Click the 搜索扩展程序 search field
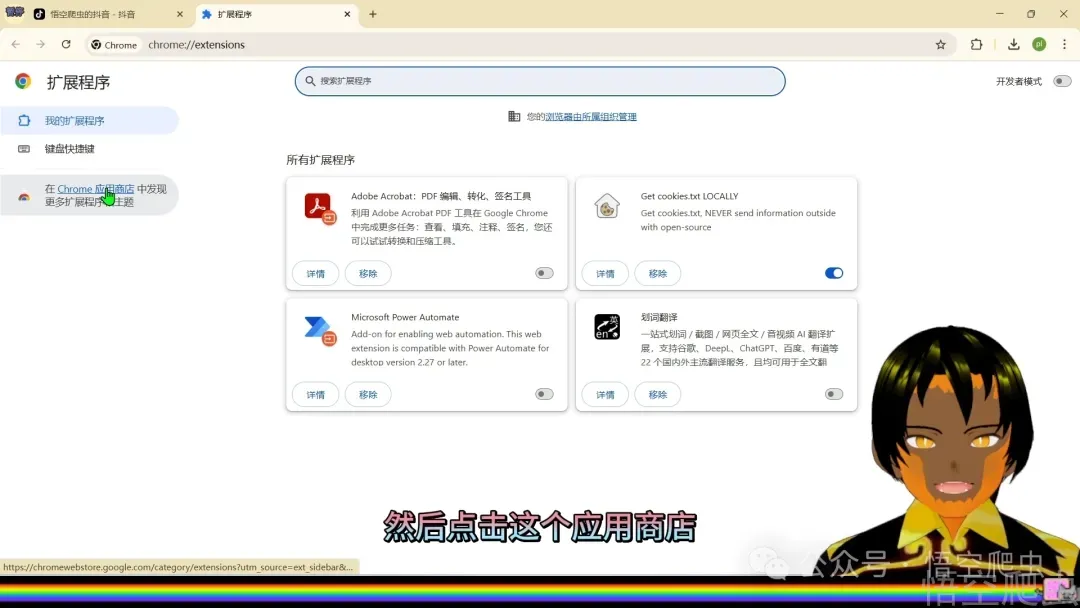This screenshot has width=1080, height=608. [x=540, y=81]
